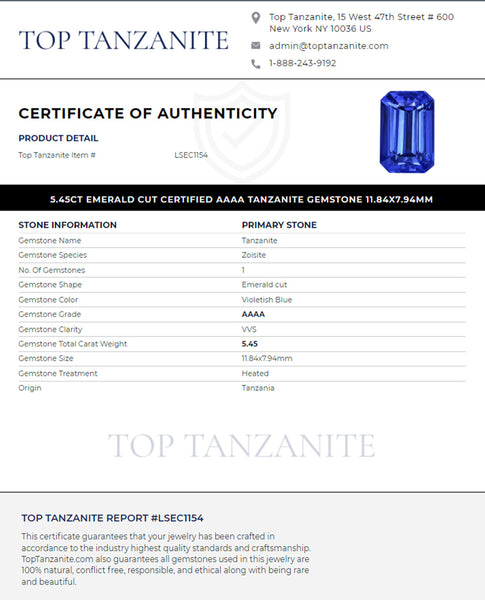Click the origin value 'Tanzania'
The width and height of the screenshot is (485, 600).
click(x=258, y=388)
